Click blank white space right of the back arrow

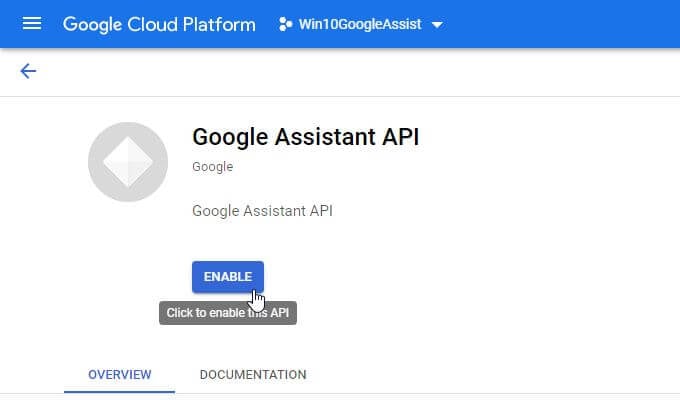(x=350, y=71)
